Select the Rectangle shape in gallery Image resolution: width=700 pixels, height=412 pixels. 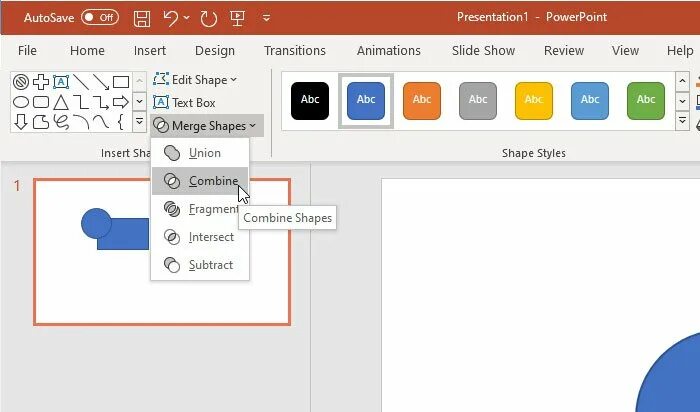point(121,82)
